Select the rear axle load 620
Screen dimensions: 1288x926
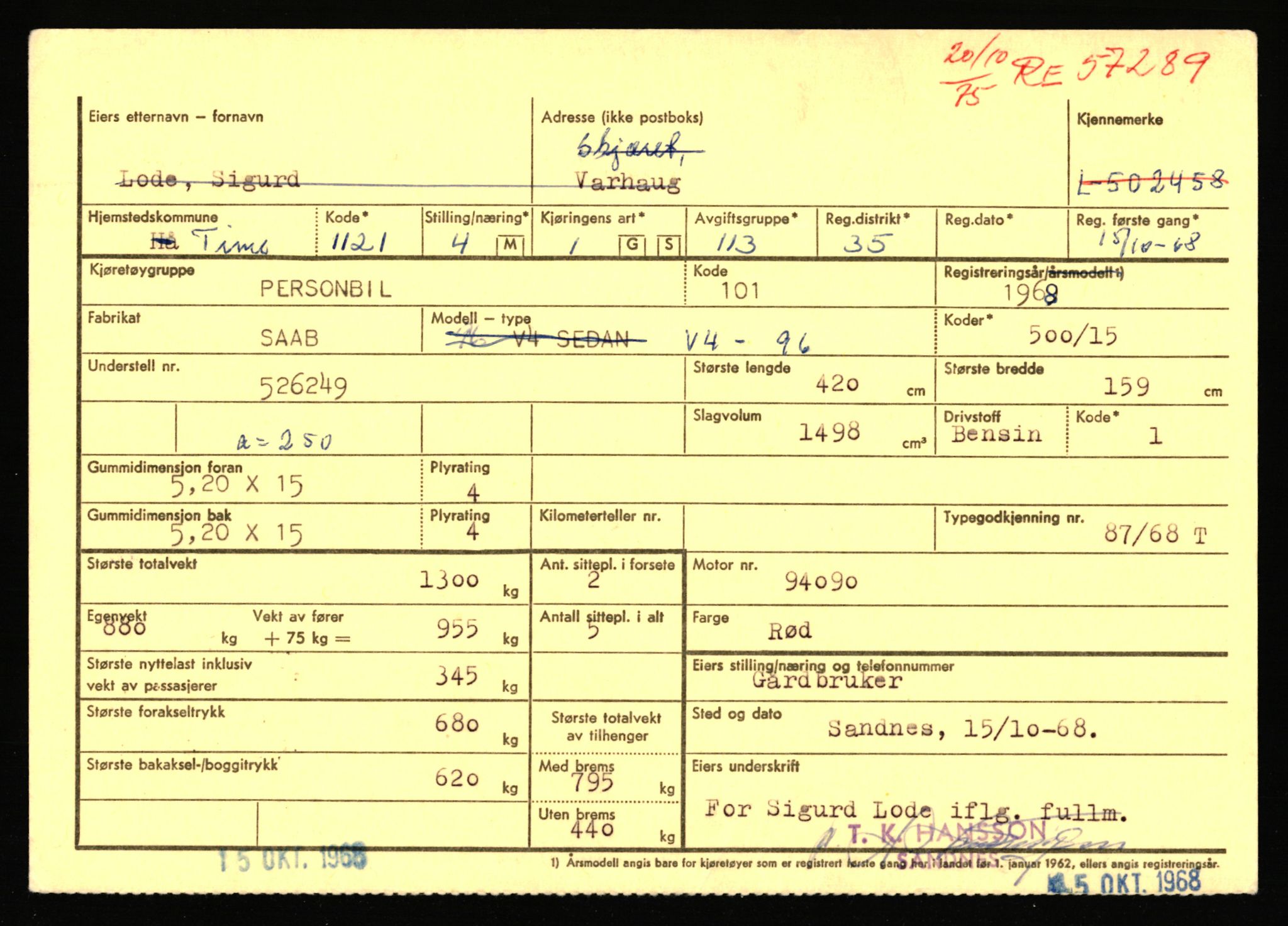tap(457, 778)
